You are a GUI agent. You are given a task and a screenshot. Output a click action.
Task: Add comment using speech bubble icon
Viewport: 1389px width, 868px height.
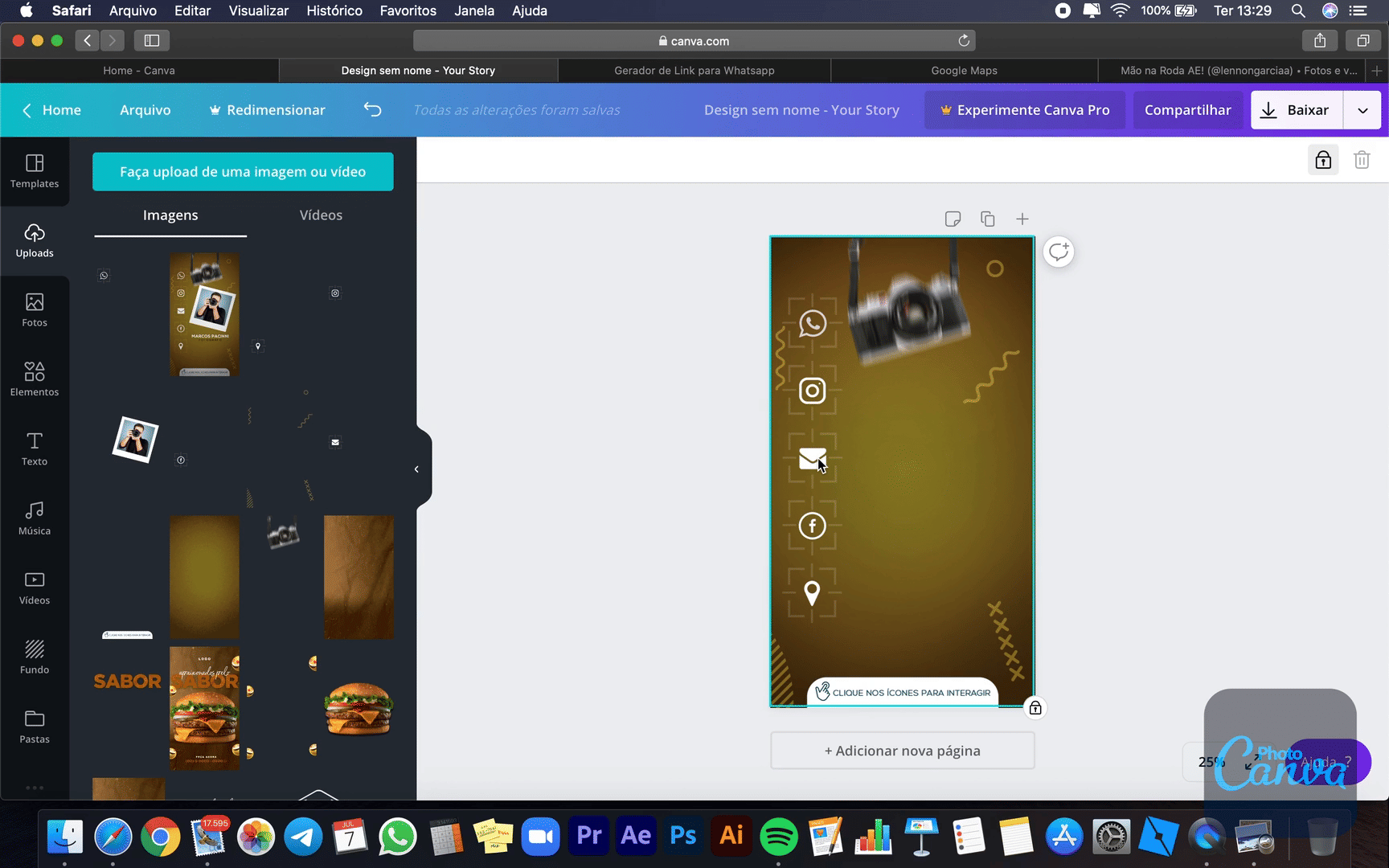pos(1059,252)
